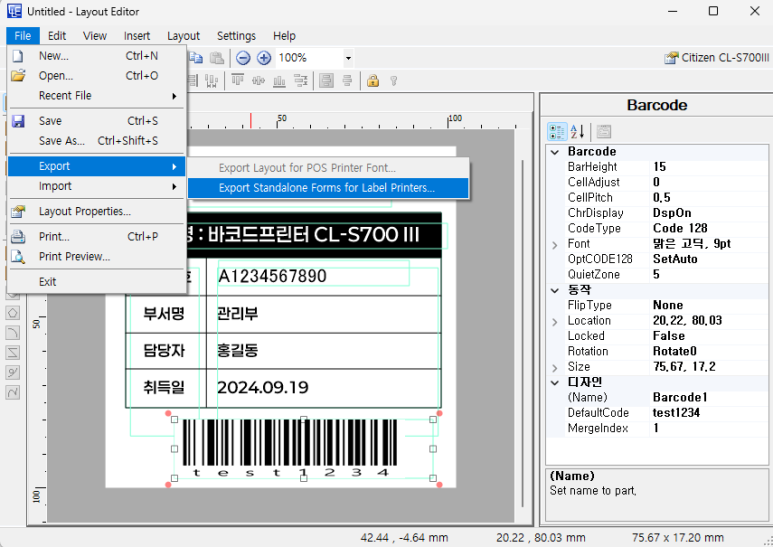Click the Bring to Front icon
This screenshot has width=773, height=547.
click(x=326, y=80)
